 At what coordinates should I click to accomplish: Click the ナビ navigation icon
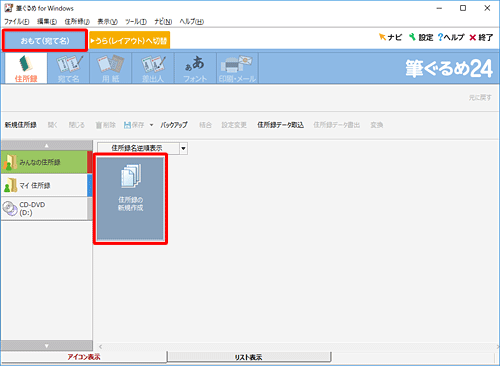(390, 37)
